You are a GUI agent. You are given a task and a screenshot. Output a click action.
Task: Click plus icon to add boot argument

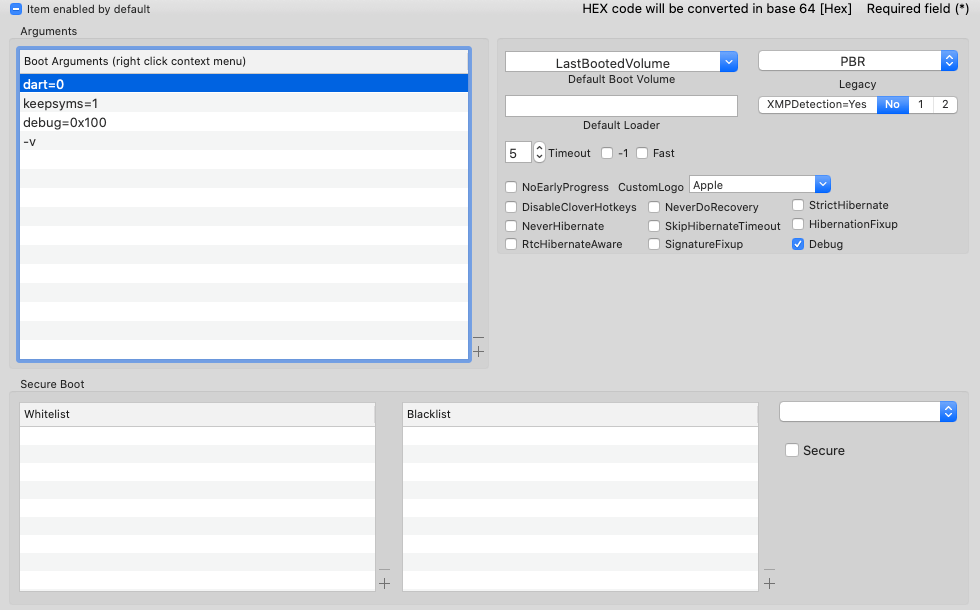tap(478, 352)
